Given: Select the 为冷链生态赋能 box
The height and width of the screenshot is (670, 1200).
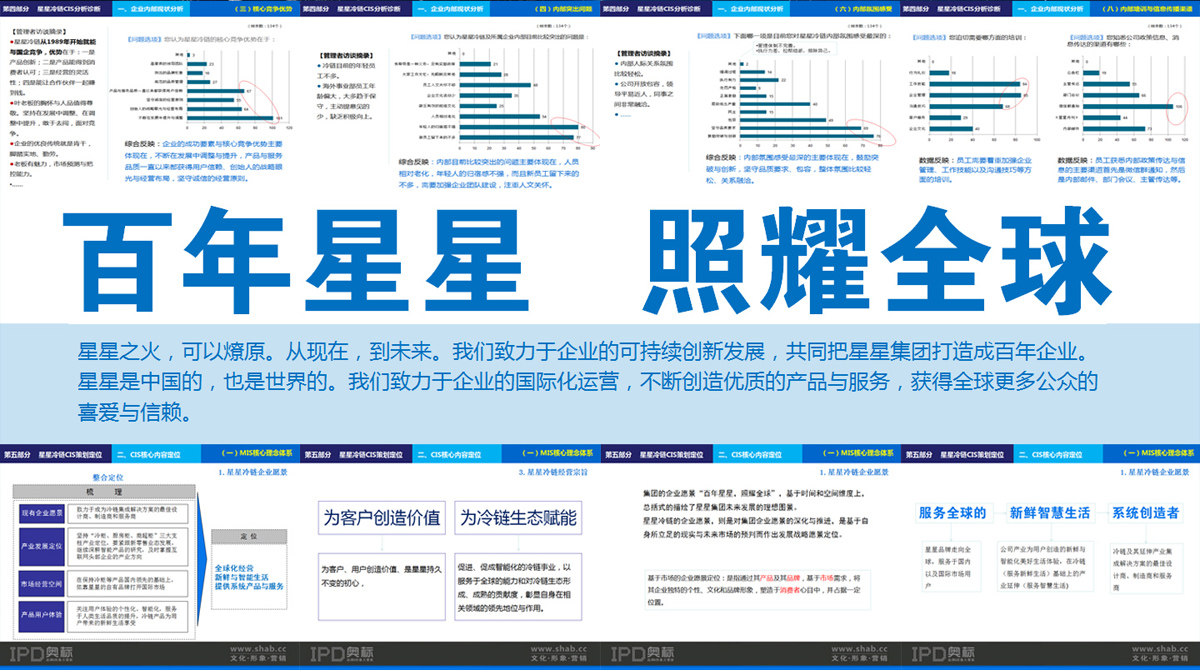Looking at the screenshot, I should coord(518,518).
